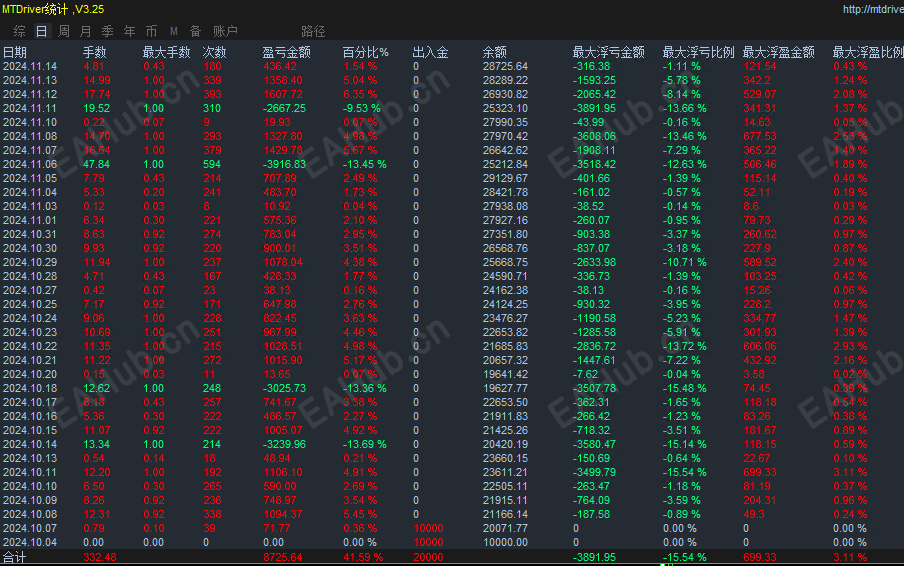904x566 pixels.
Task: Select trade count 393
Action: (212, 95)
